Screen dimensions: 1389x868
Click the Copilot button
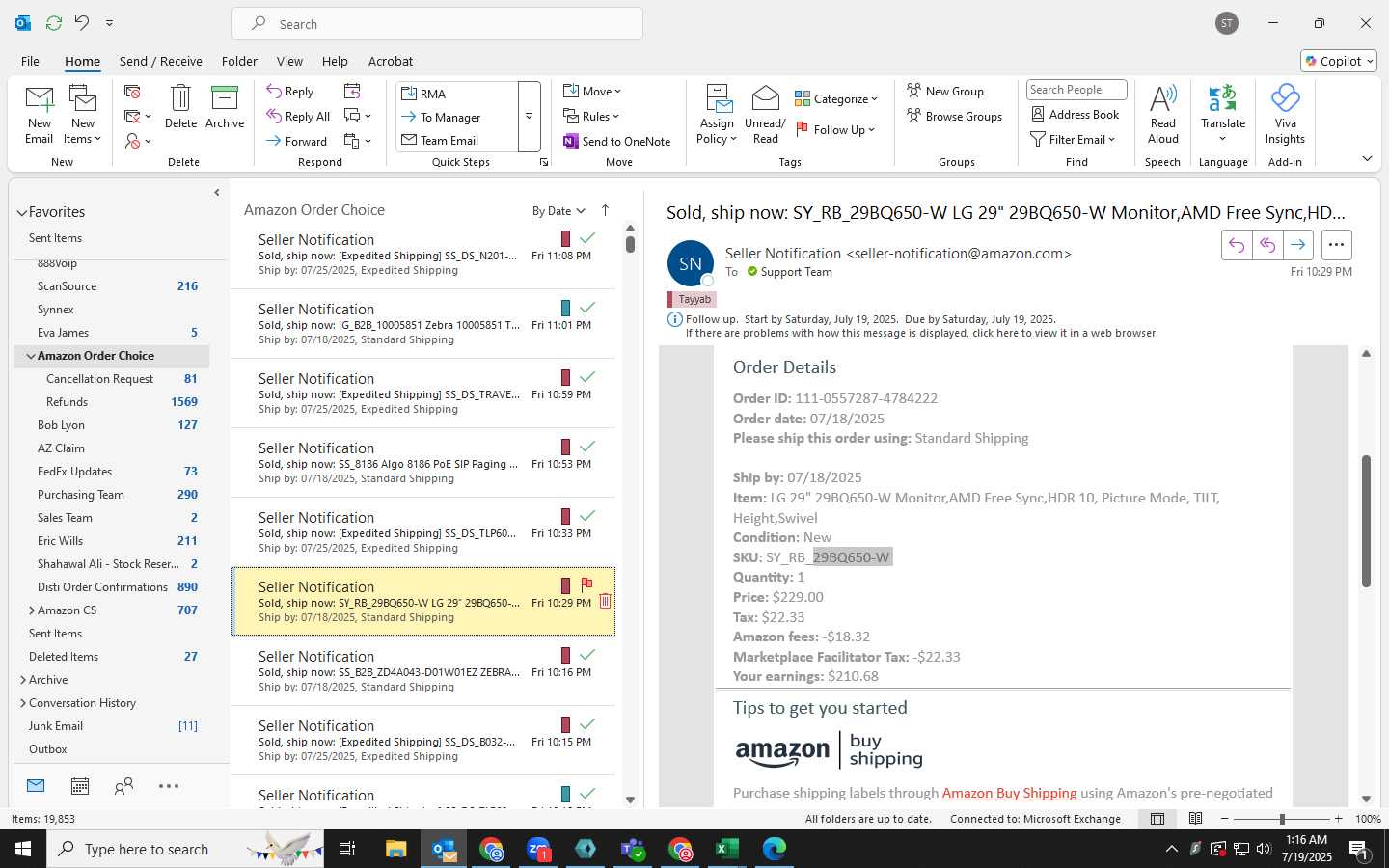tap(1339, 61)
